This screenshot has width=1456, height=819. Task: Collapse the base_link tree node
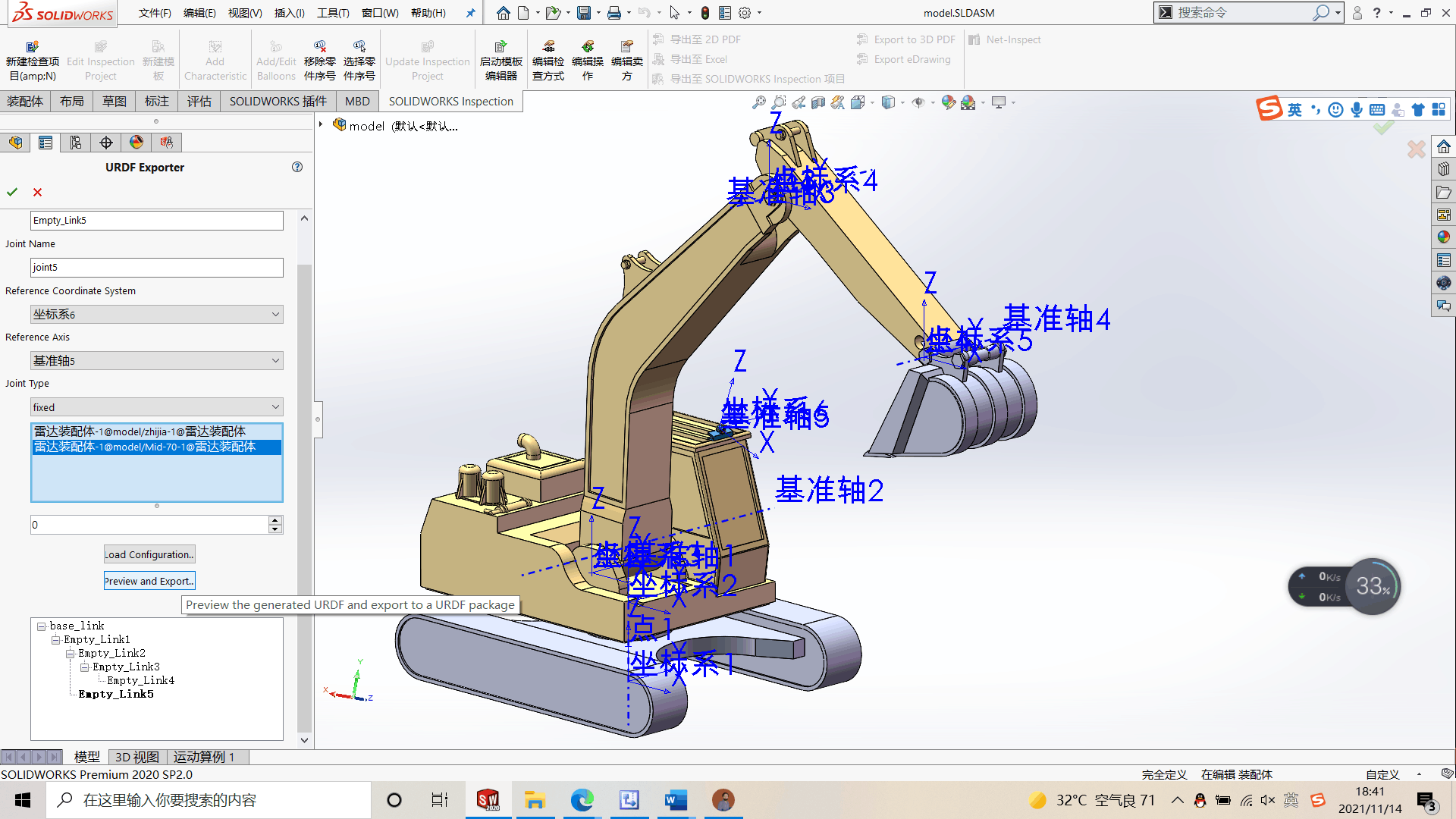coord(42,626)
